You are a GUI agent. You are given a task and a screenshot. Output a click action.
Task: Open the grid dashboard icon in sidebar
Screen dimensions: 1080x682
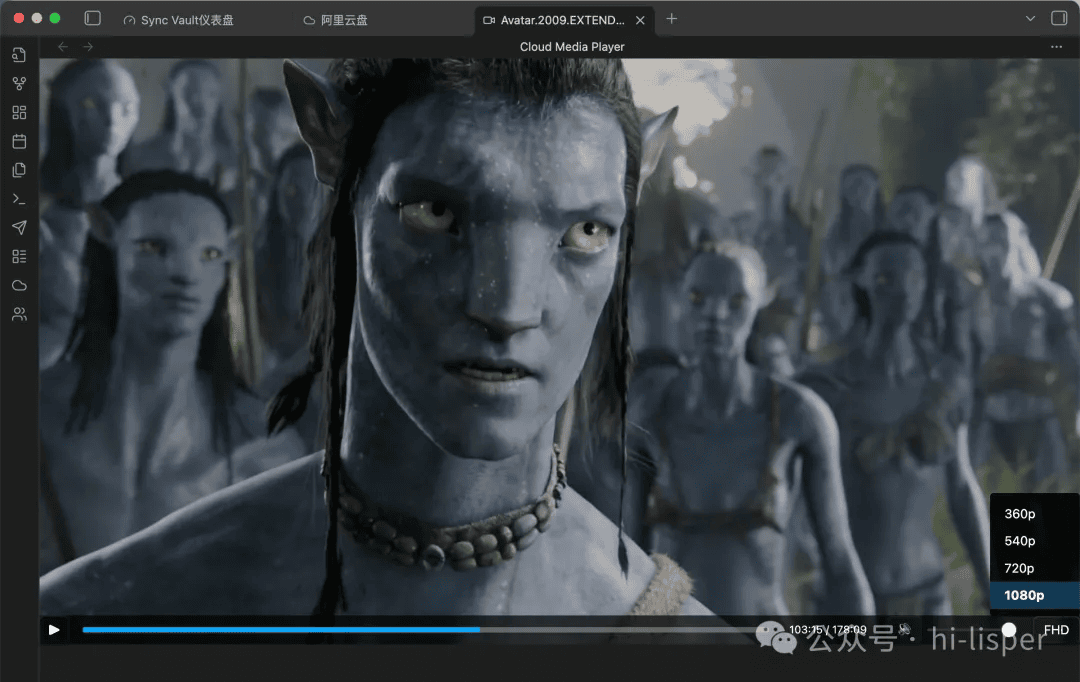tap(19, 112)
